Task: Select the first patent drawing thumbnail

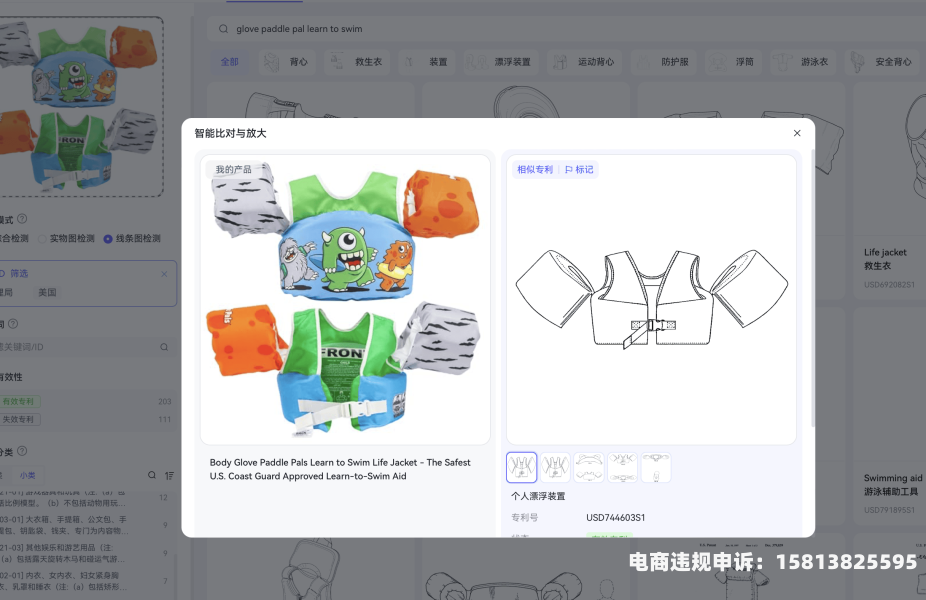Action: 521,468
